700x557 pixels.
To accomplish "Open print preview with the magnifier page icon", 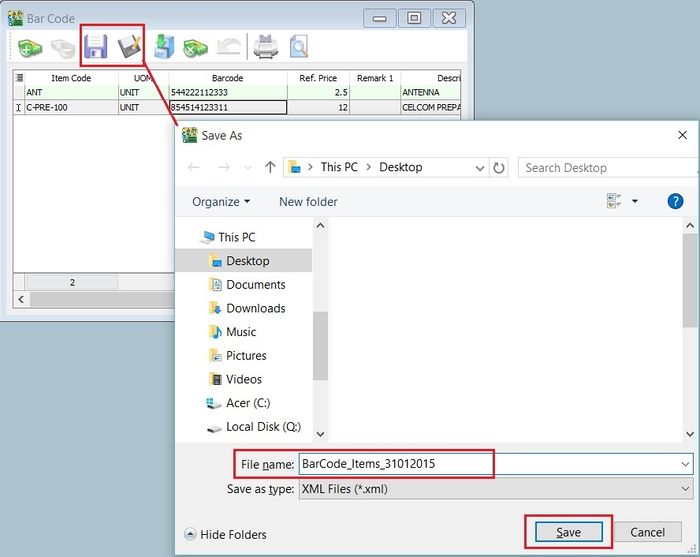I will (298, 47).
